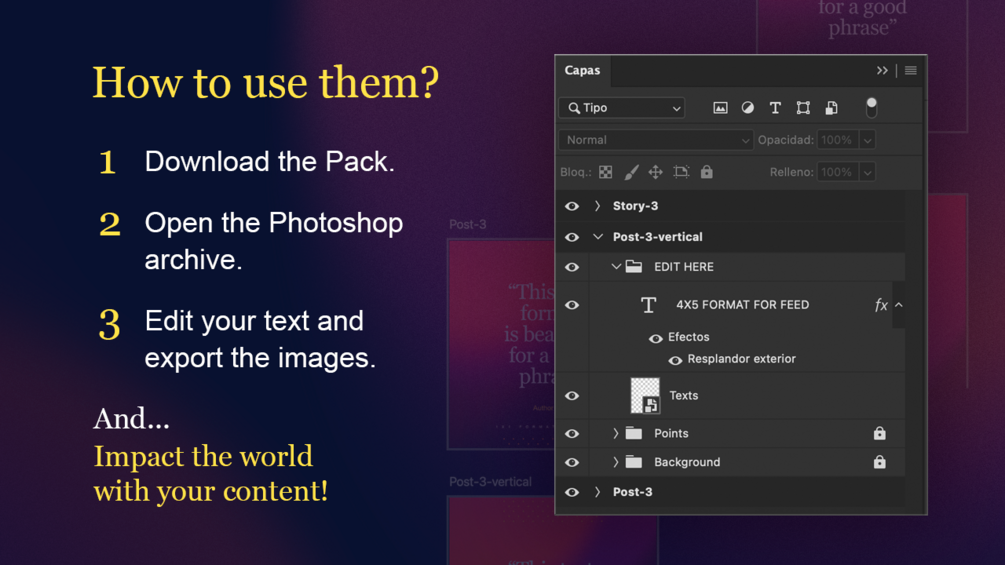The height and width of the screenshot is (565, 1005).
Task: Select the Points group name
Action: pyautogui.click(x=671, y=433)
